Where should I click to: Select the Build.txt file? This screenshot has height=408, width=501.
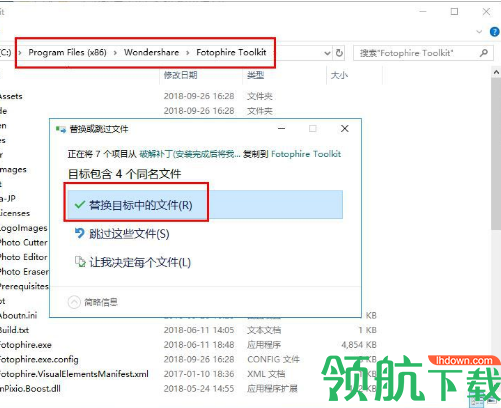[14, 330]
